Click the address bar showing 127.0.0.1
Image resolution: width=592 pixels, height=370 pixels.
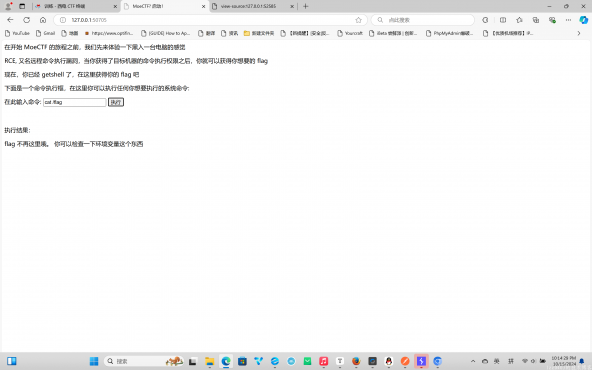pos(210,20)
